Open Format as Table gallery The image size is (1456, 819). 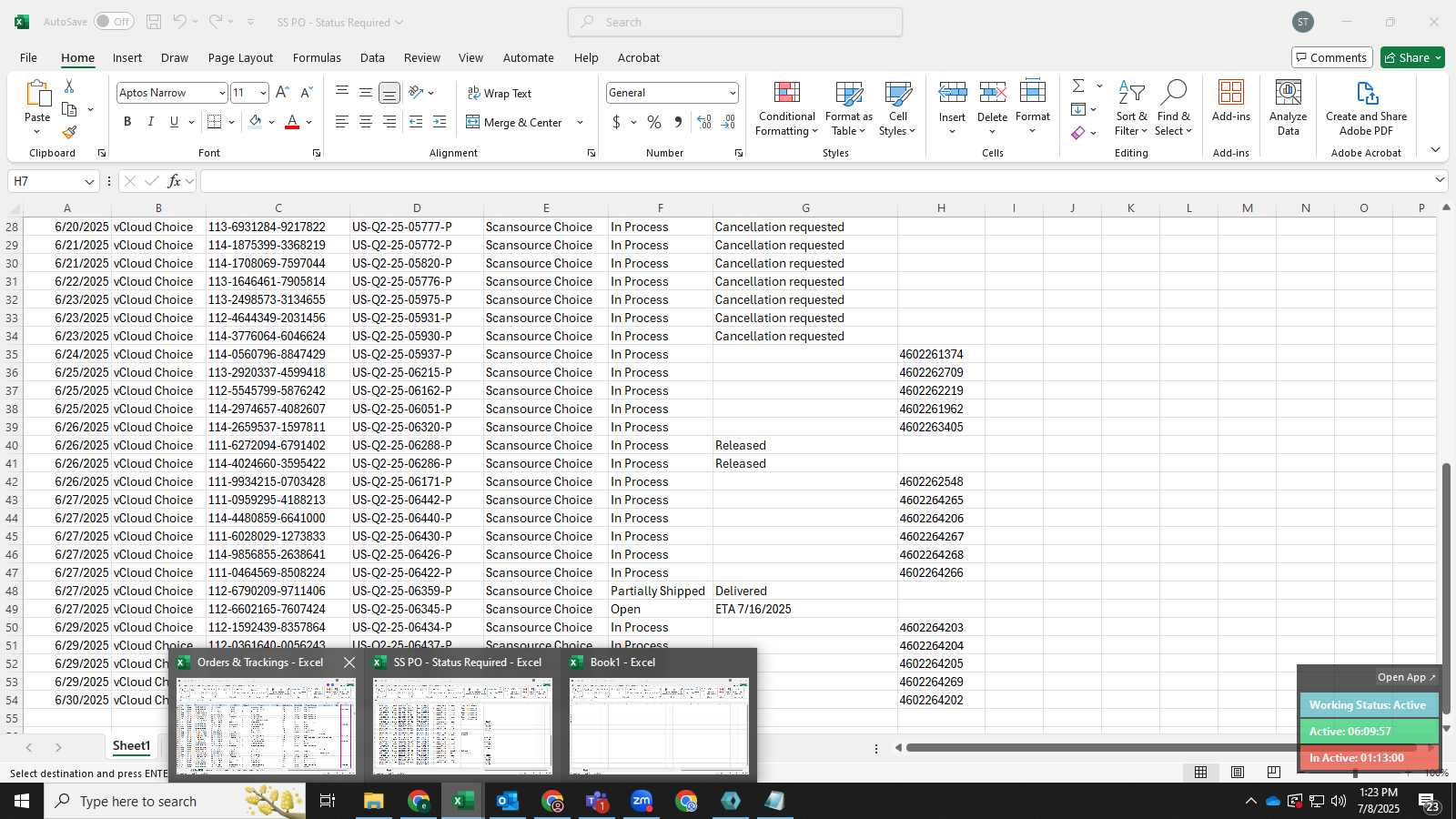(x=848, y=107)
